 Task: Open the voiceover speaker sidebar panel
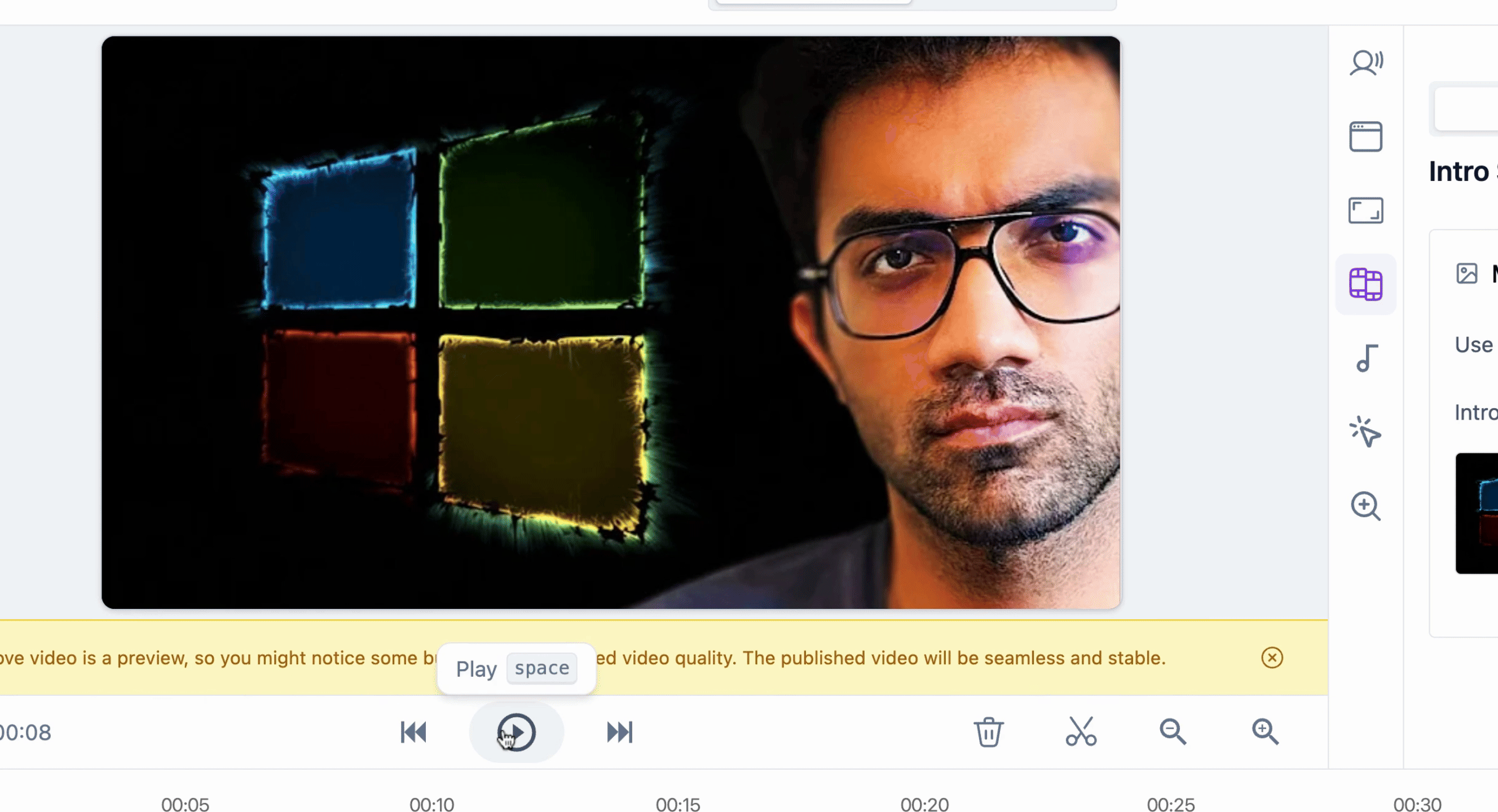tap(1365, 63)
